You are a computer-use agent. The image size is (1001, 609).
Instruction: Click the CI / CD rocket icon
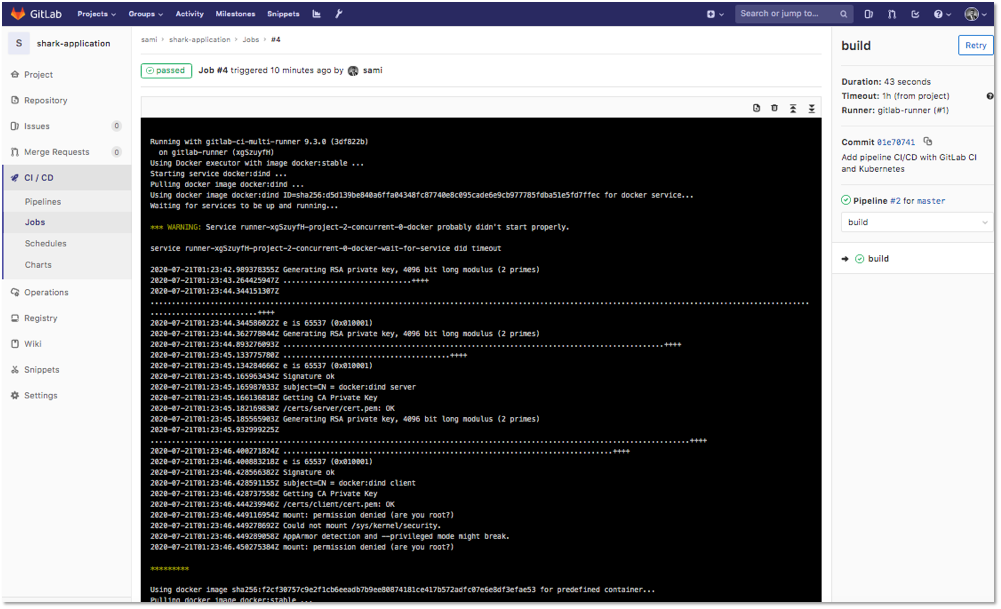pos(15,177)
